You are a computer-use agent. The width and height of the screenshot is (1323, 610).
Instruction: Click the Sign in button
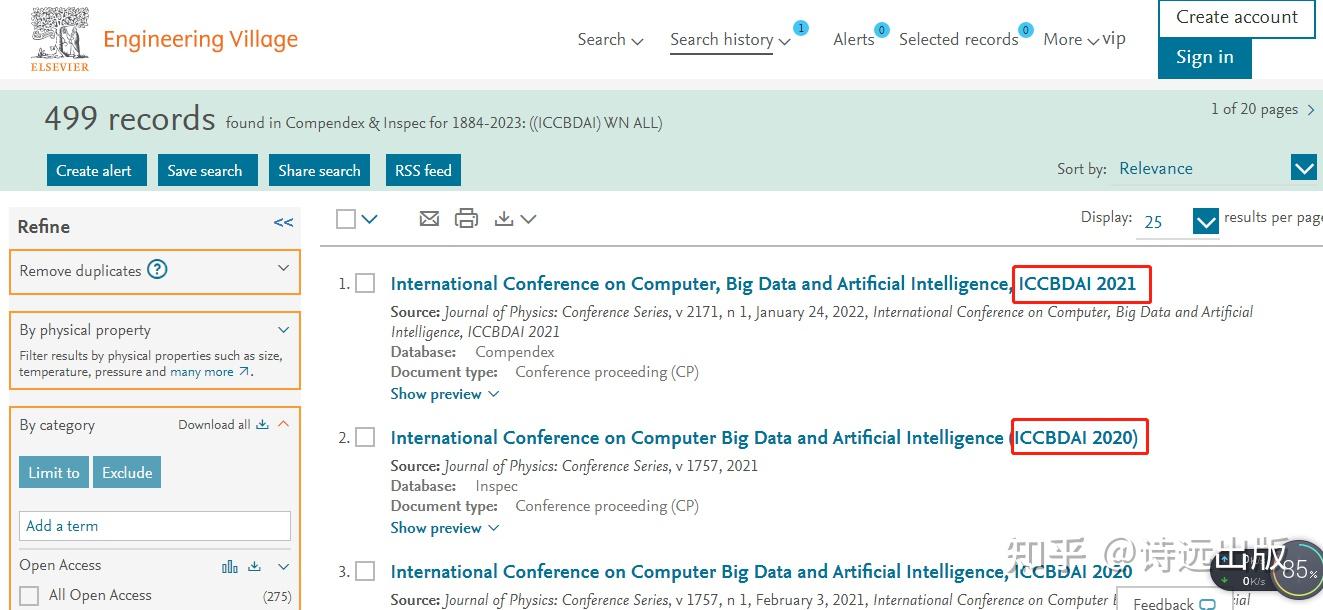1204,58
